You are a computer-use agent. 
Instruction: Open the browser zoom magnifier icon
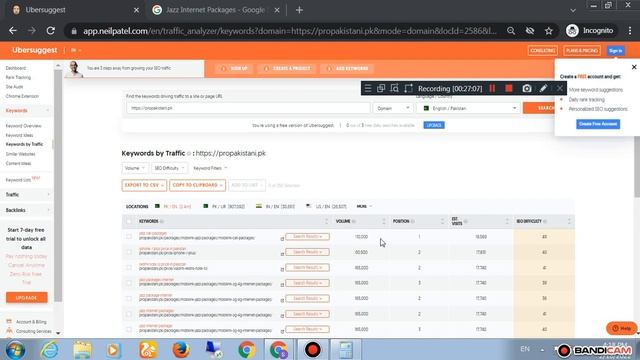coord(511,31)
